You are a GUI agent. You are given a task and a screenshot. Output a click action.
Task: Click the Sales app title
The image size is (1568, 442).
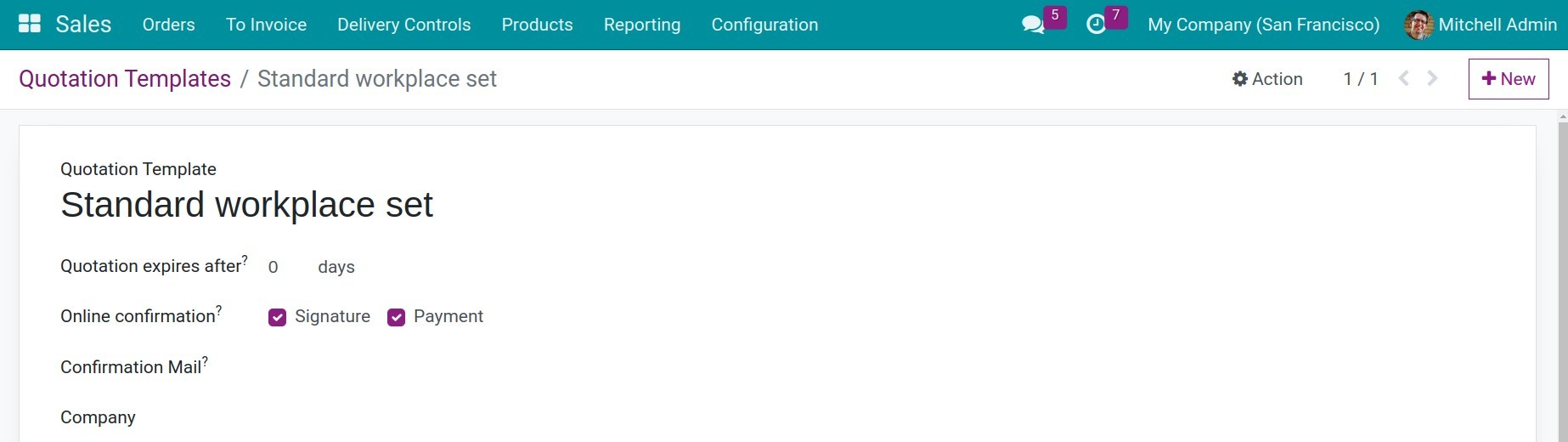[x=83, y=24]
